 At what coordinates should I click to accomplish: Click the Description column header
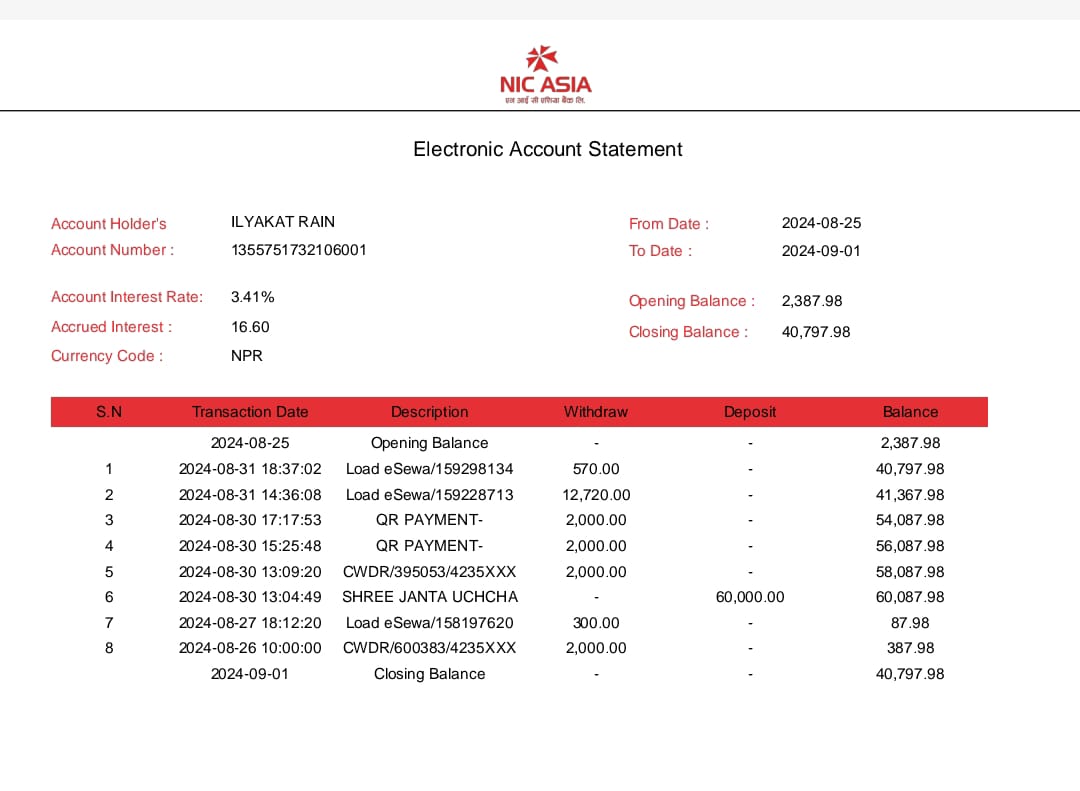[430, 412]
